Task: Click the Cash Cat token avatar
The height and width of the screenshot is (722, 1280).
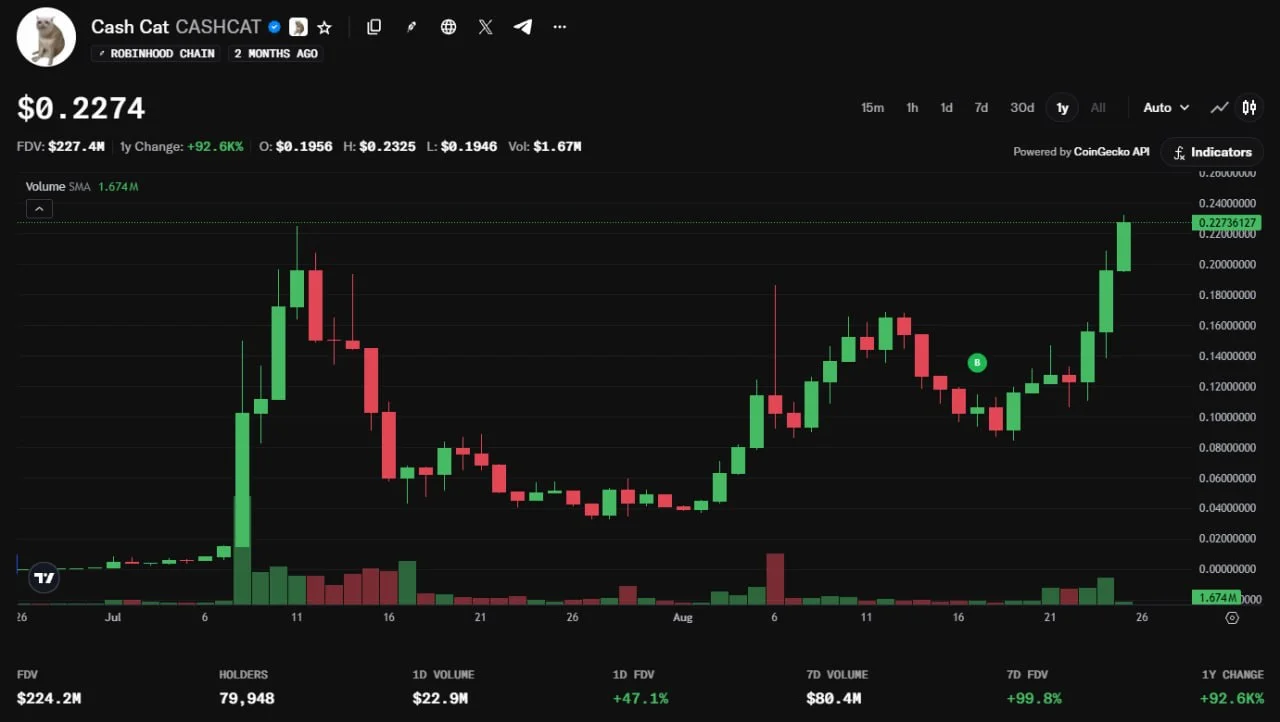Action: click(46, 38)
